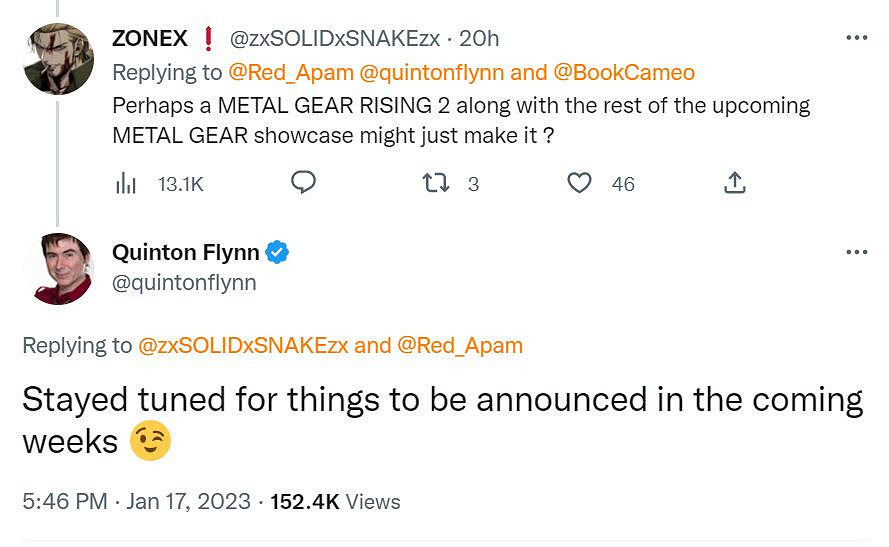
Task: Click the @BookCameo mention link
Action: pos(623,72)
